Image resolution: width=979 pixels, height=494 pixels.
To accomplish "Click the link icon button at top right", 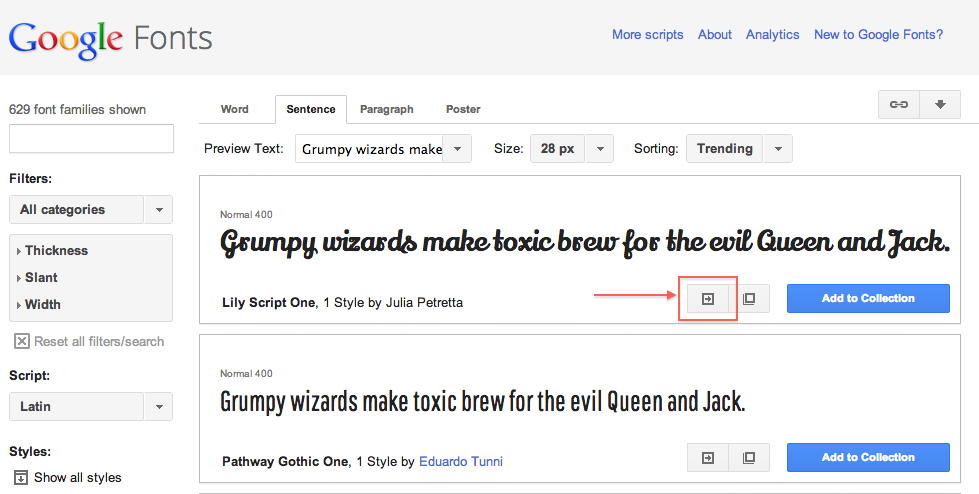I will click(899, 105).
